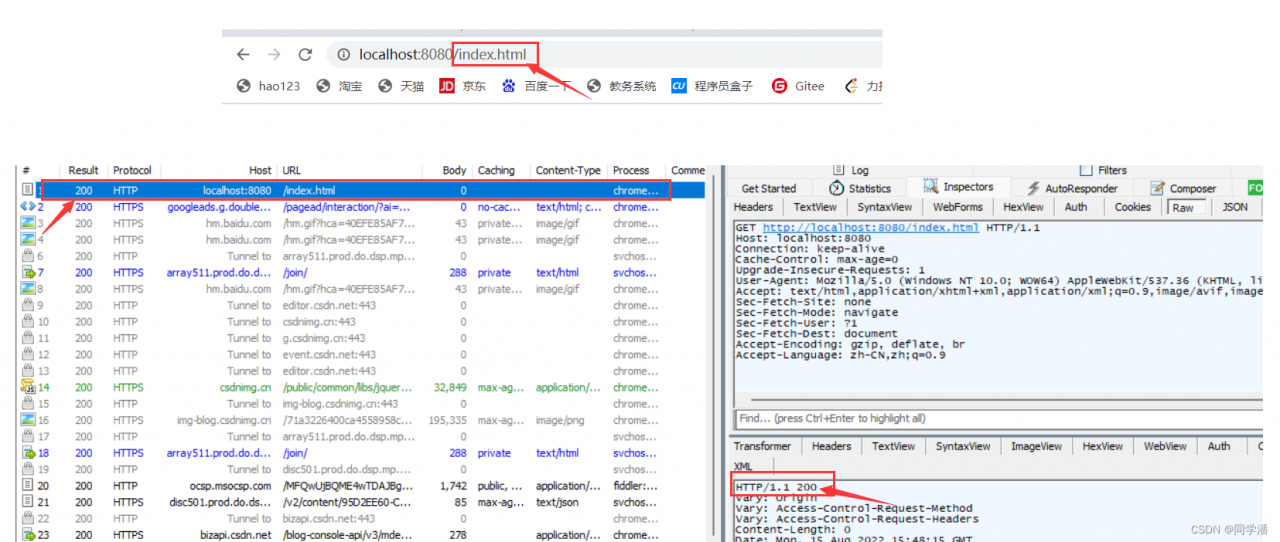Sort sessions by the Host column header
1280x542 pixels.
click(x=219, y=171)
